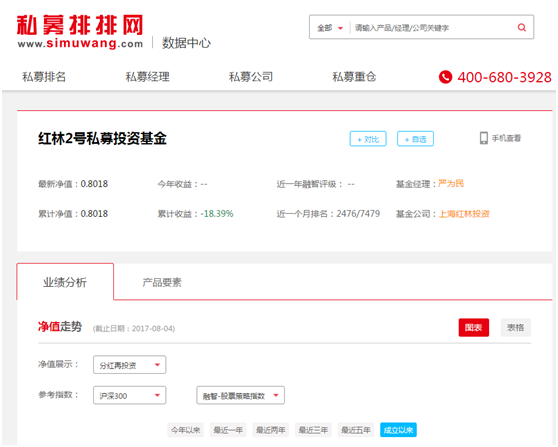Open fund company 上海红林投资 link
558x447 pixels.
[x=464, y=214]
